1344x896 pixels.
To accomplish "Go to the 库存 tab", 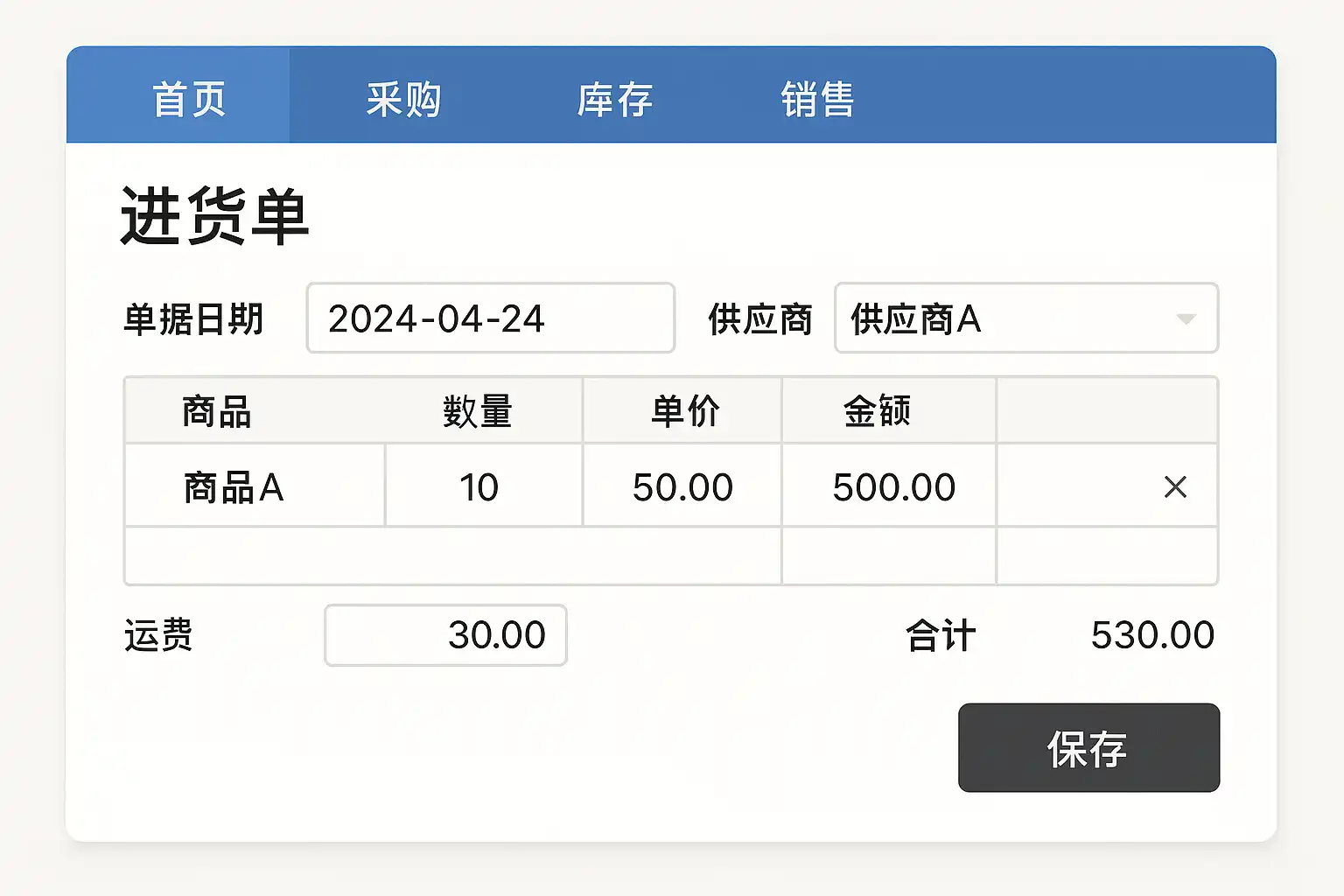I will point(615,99).
